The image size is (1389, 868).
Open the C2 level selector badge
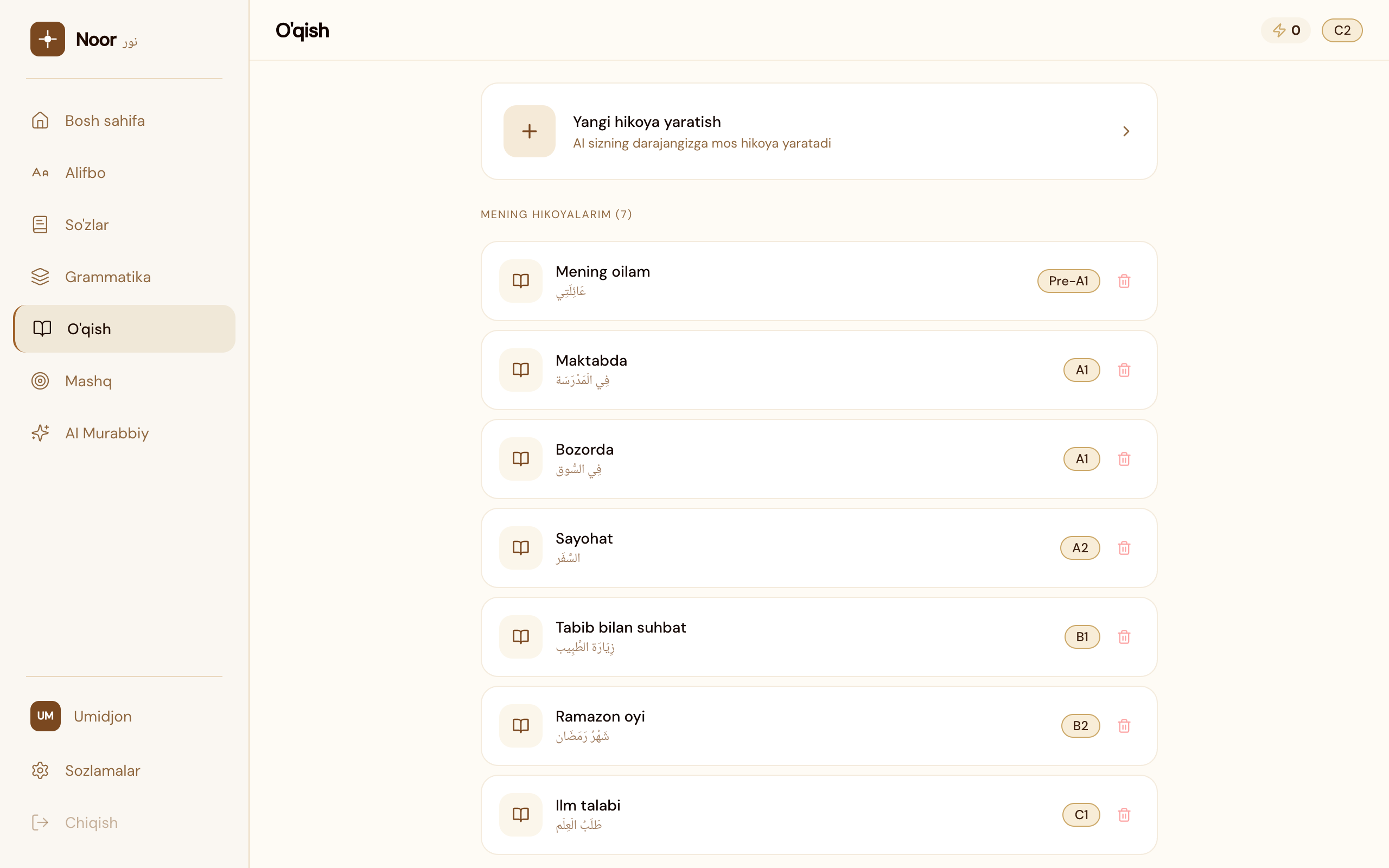[1341, 30]
